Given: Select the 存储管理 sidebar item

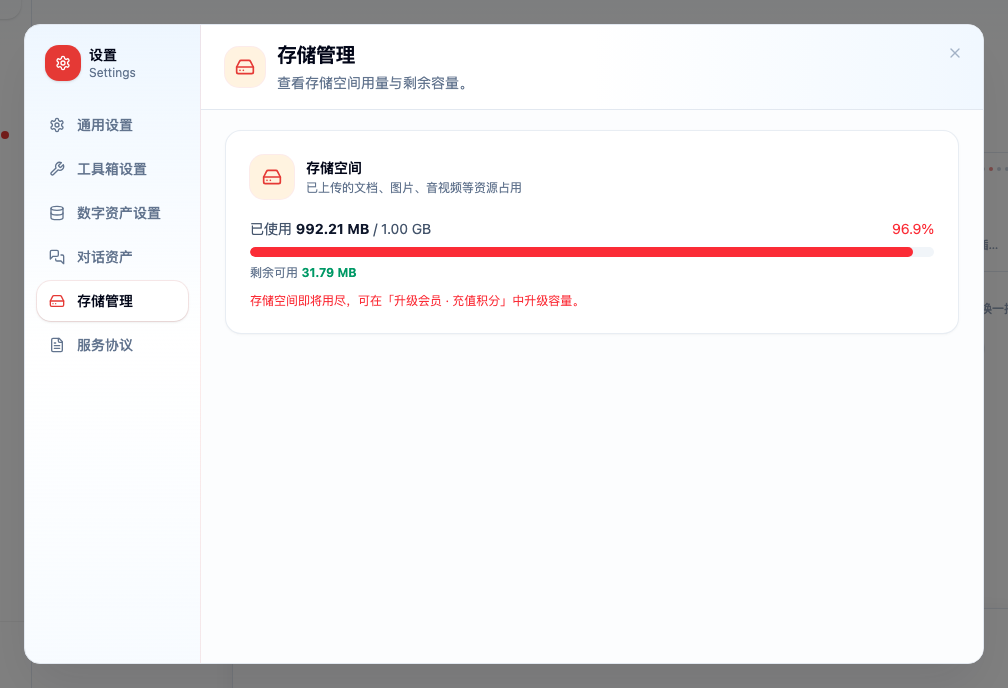Looking at the screenshot, I should (x=112, y=301).
